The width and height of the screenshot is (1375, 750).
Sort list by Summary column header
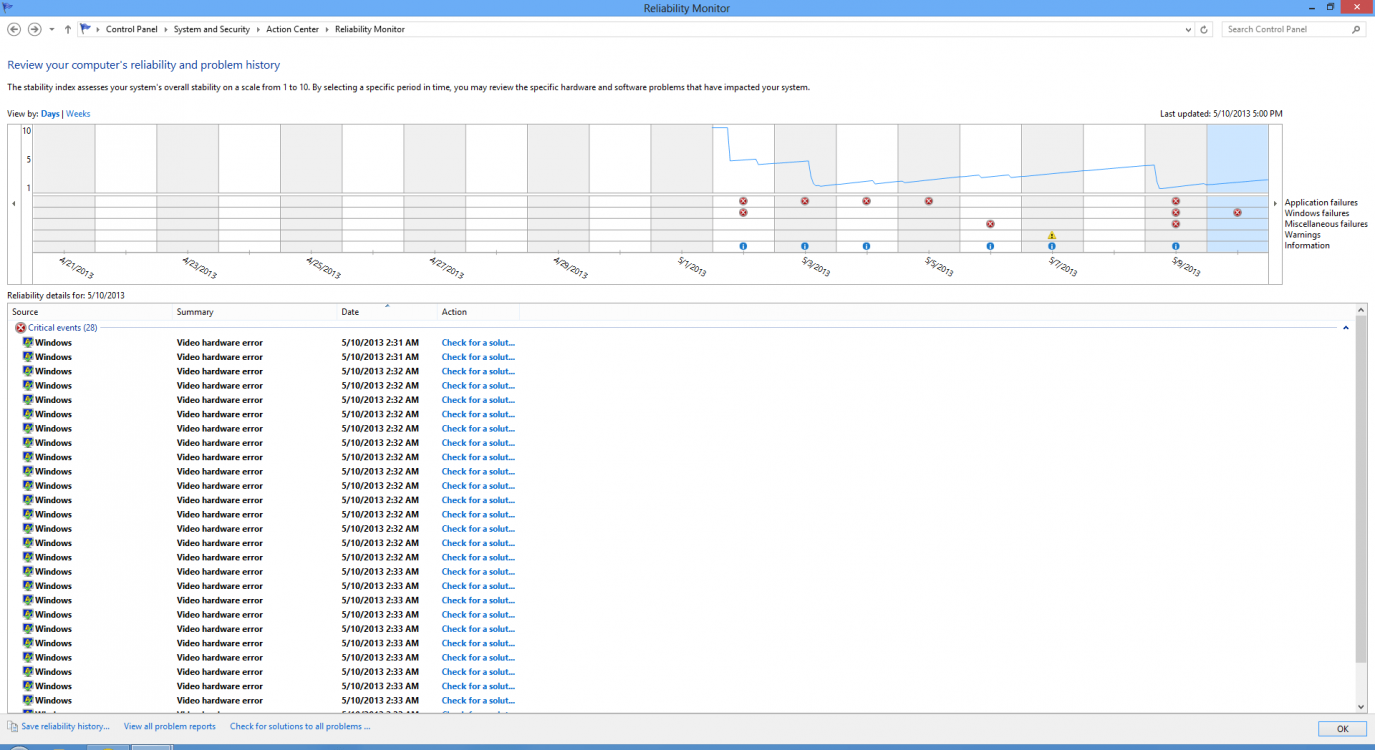pyautogui.click(x=255, y=312)
